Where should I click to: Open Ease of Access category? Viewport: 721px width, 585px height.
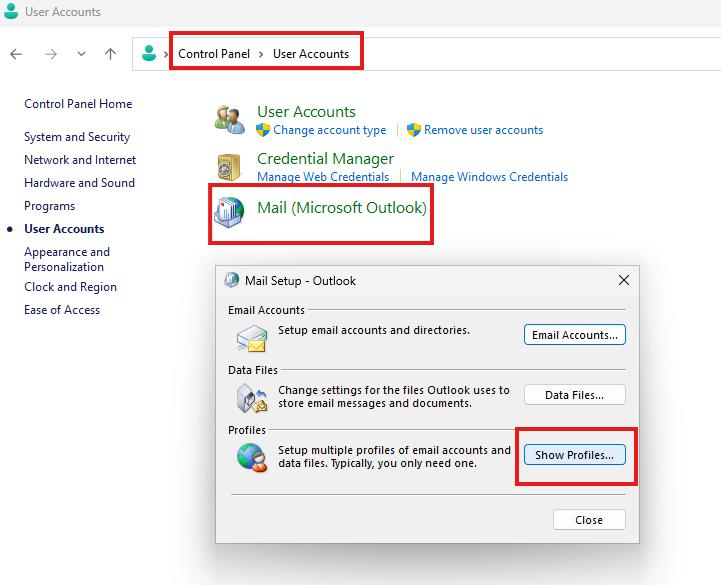click(62, 310)
